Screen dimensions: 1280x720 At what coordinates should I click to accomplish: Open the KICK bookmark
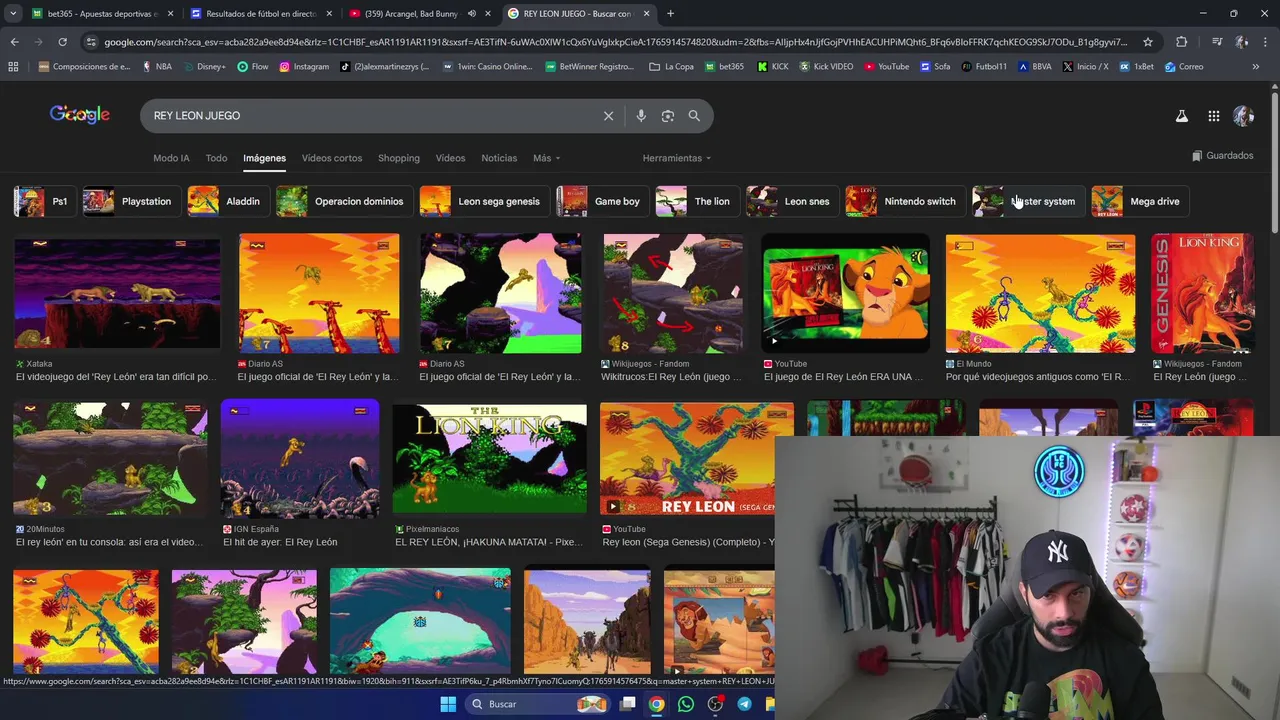point(773,67)
